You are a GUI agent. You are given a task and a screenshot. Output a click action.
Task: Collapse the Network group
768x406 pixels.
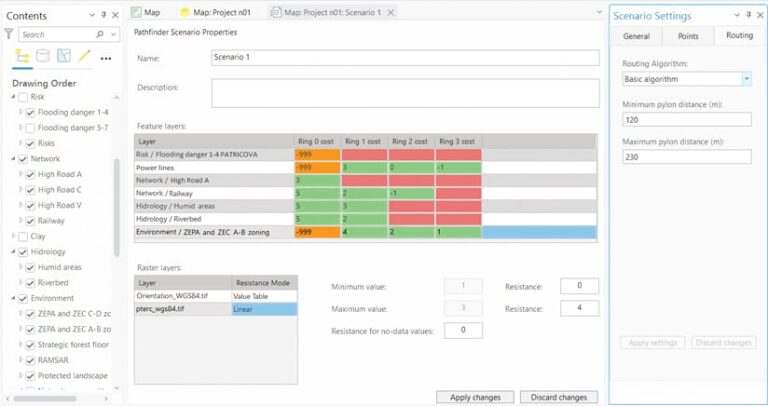point(13,159)
